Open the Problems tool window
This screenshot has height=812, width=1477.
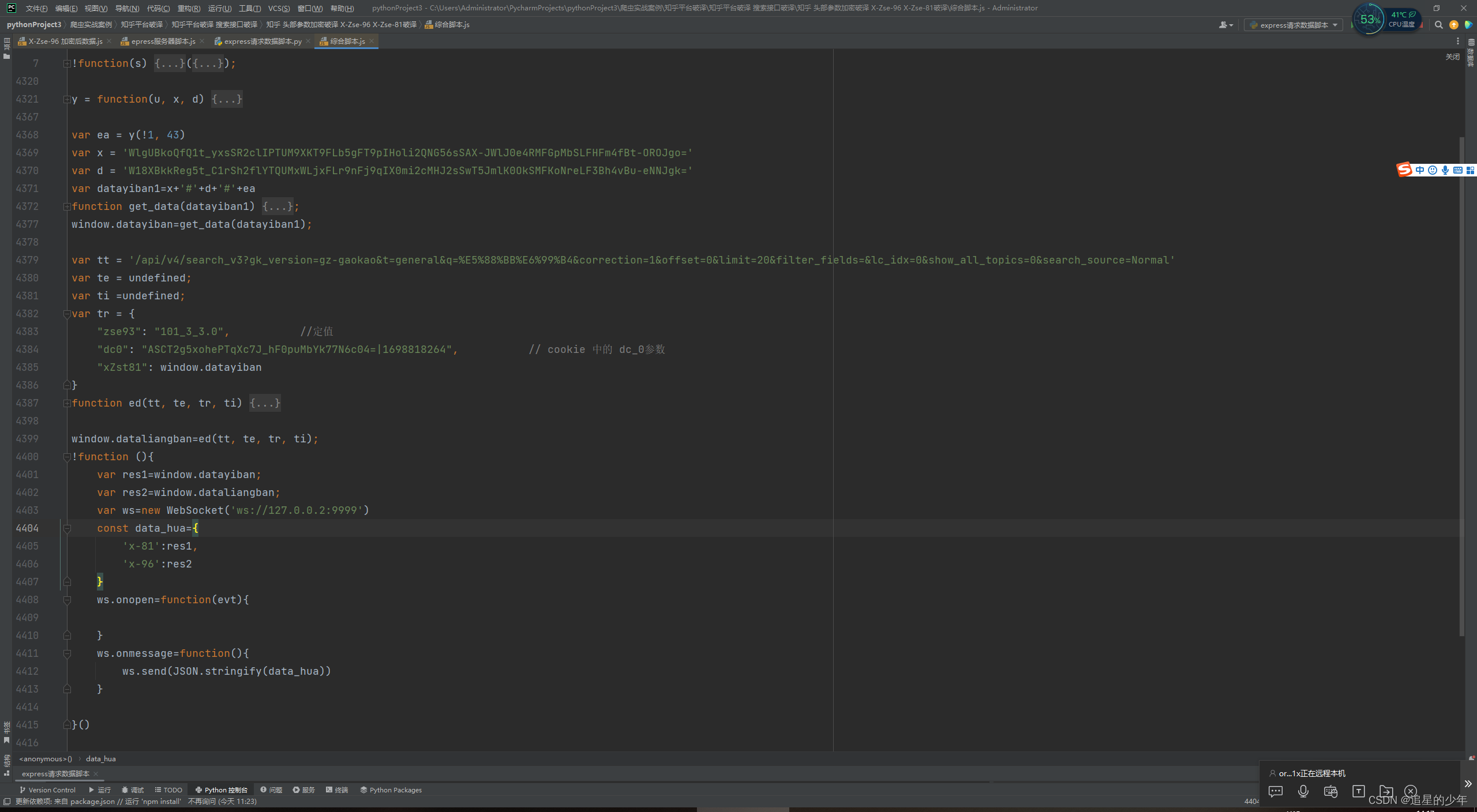[271, 790]
